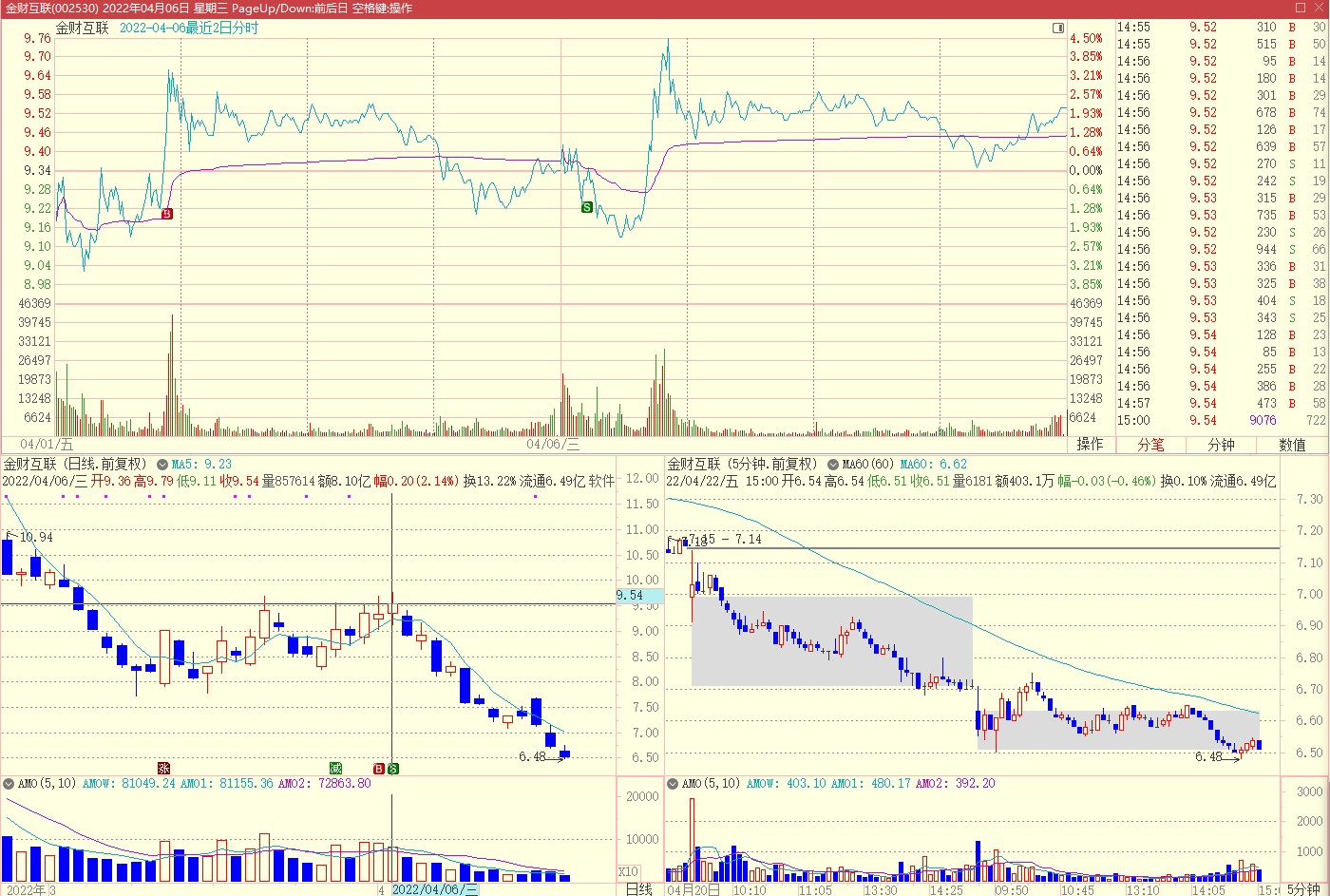
Task: Click the 04/06/三 date label under intraday chart
Action: (553, 444)
